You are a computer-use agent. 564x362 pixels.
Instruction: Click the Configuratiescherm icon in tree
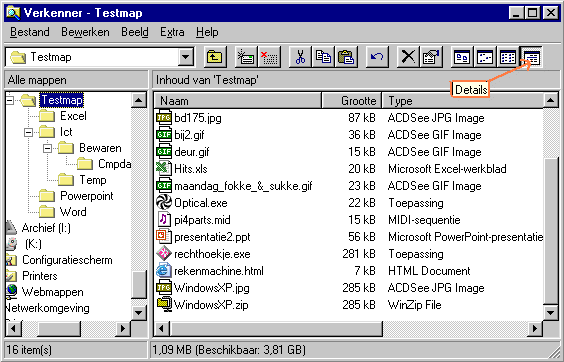point(12,260)
